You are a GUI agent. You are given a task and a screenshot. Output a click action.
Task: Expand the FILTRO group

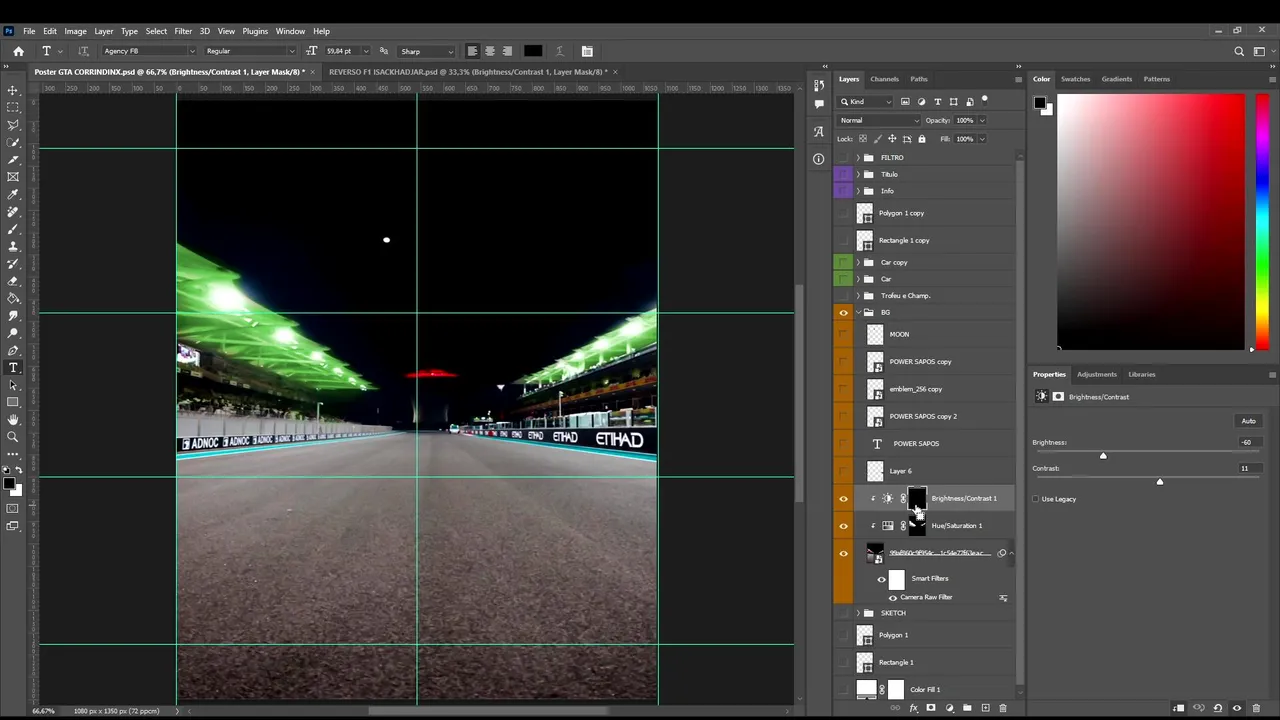pyautogui.click(x=857, y=158)
